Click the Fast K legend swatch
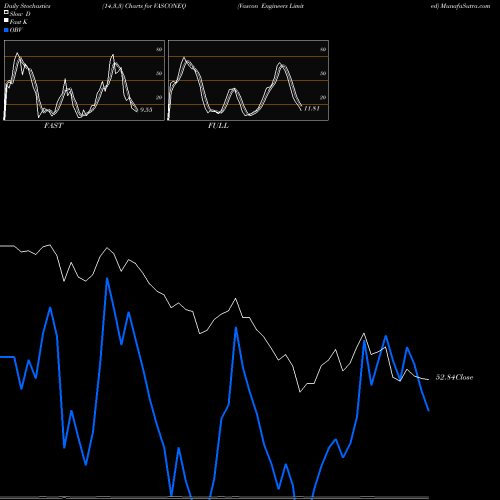Viewport: 500px width, 500px height. click(6, 20)
